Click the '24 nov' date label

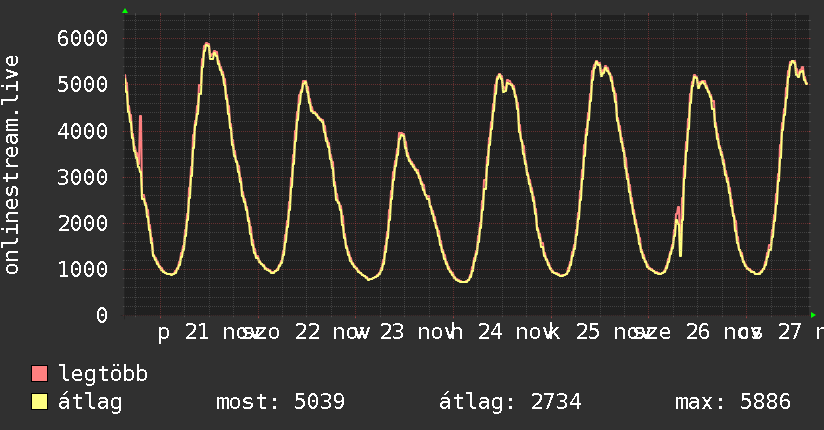[514, 332]
